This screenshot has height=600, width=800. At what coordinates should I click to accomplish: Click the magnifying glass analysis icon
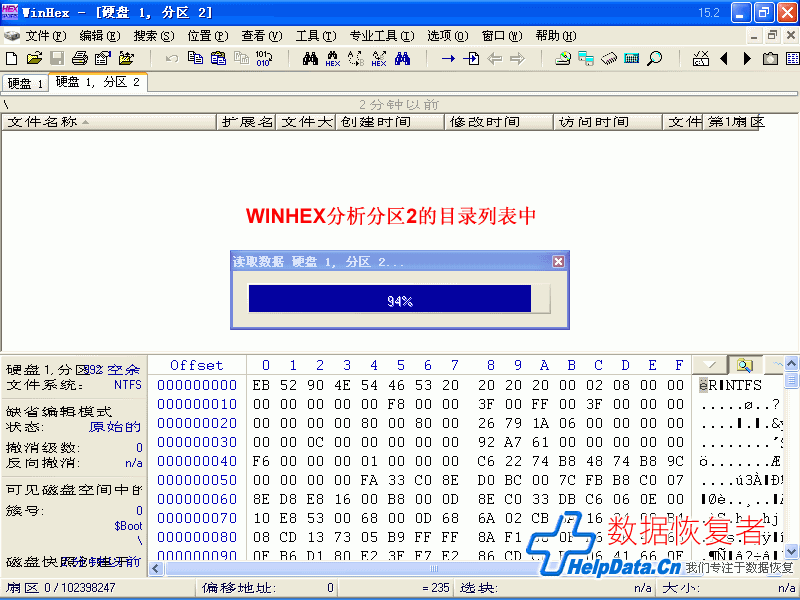pos(655,59)
